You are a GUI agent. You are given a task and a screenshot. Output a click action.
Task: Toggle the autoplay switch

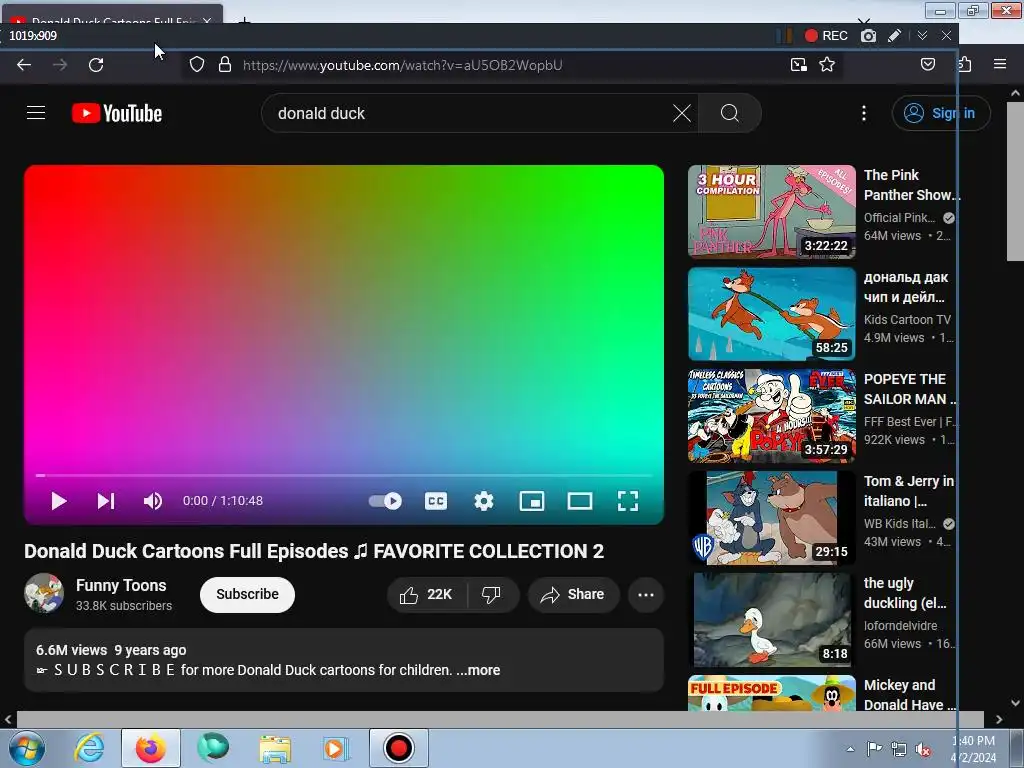coord(385,501)
